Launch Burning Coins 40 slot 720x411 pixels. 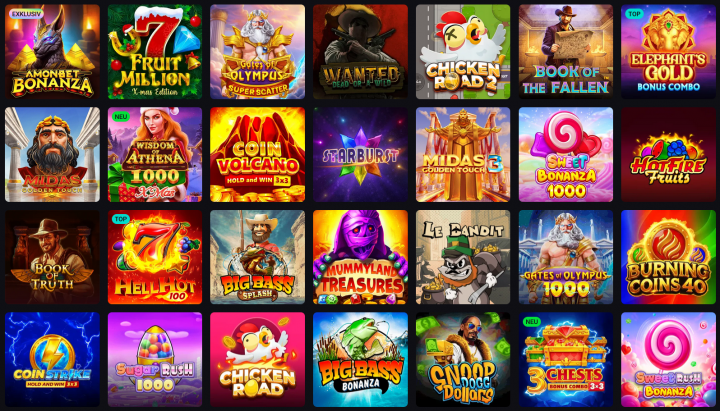click(x=669, y=257)
